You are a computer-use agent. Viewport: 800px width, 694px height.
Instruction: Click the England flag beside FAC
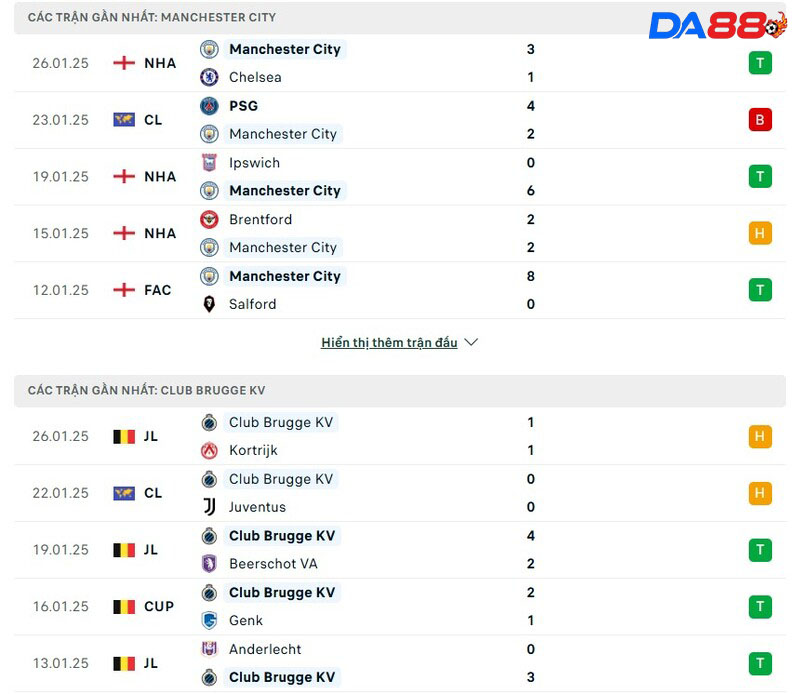pyautogui.click(x=124, y=290)
